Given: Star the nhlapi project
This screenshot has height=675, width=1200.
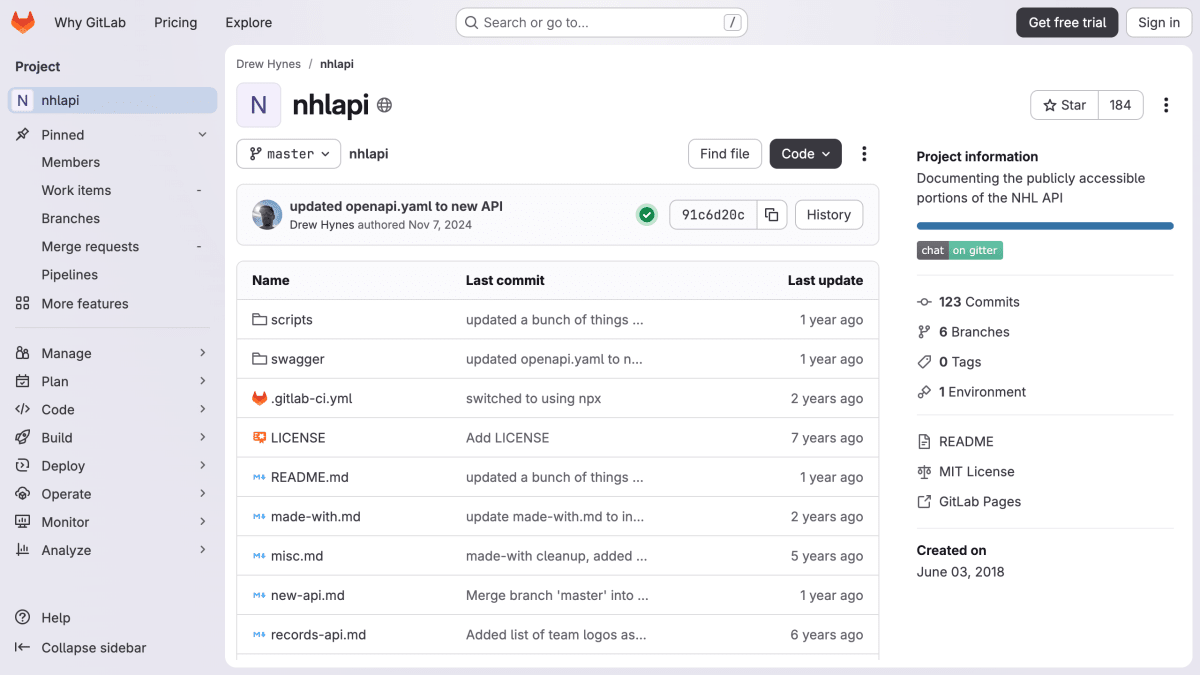Looking at the screenshot, I should pyautogui.click(x=1065, y=105).
